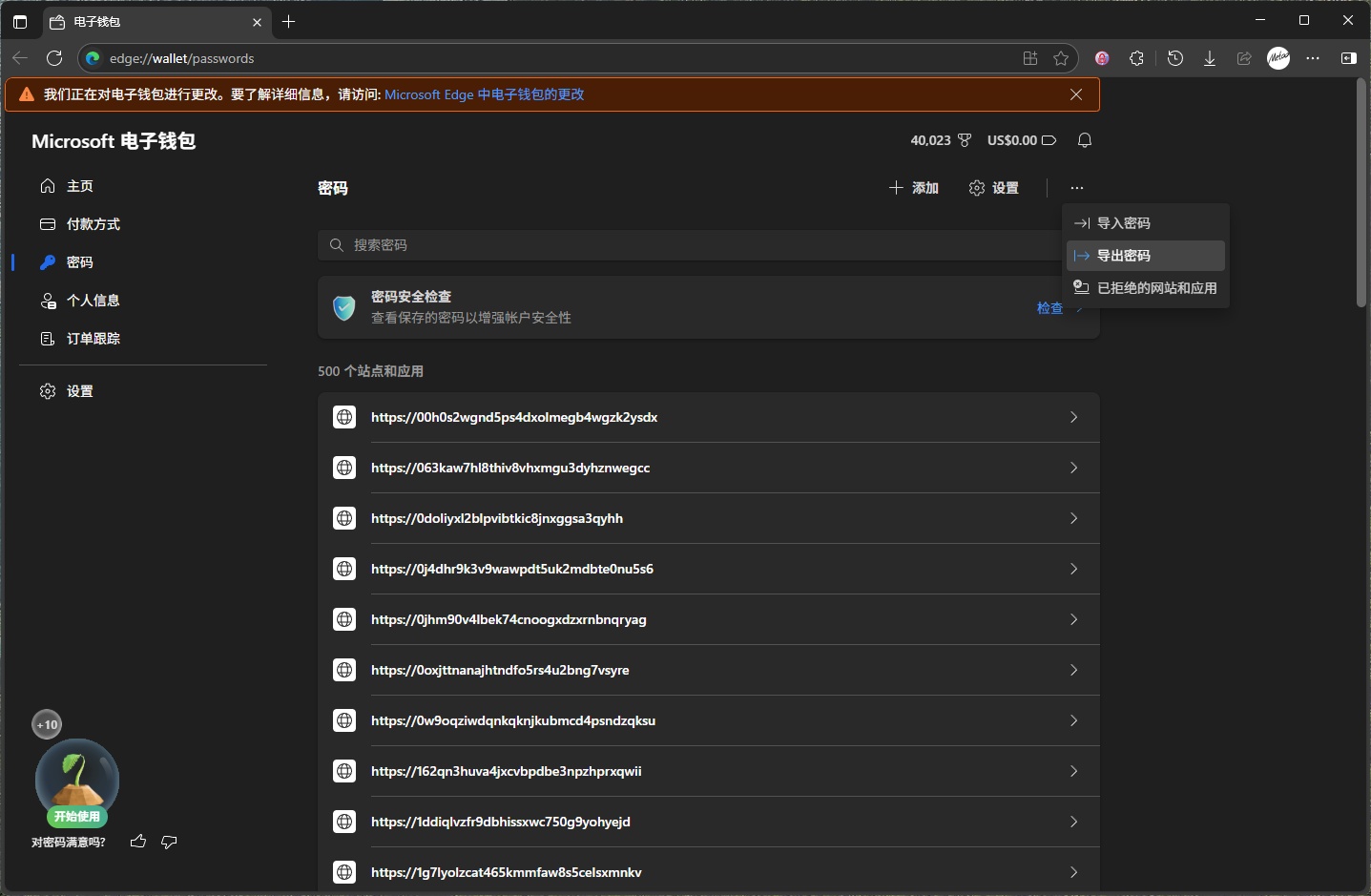Choose 导出密码 from the open menu
The height and width of the screenshot is (896, 1371).
[1124, 255]
